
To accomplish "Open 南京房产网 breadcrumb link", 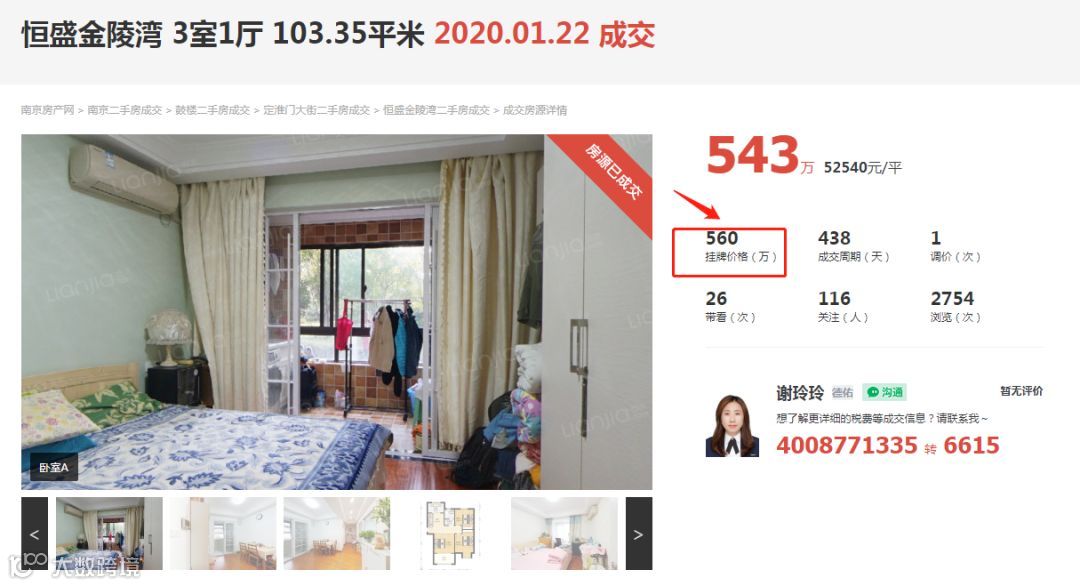I will [x=47, y=110].
